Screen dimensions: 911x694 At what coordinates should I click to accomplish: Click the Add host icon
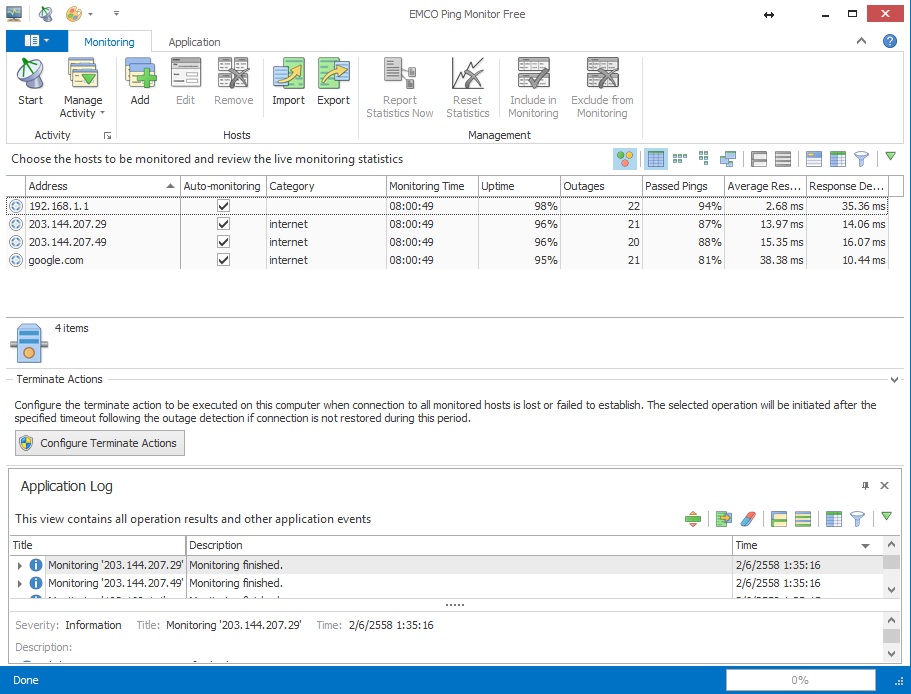click(140, 82)
